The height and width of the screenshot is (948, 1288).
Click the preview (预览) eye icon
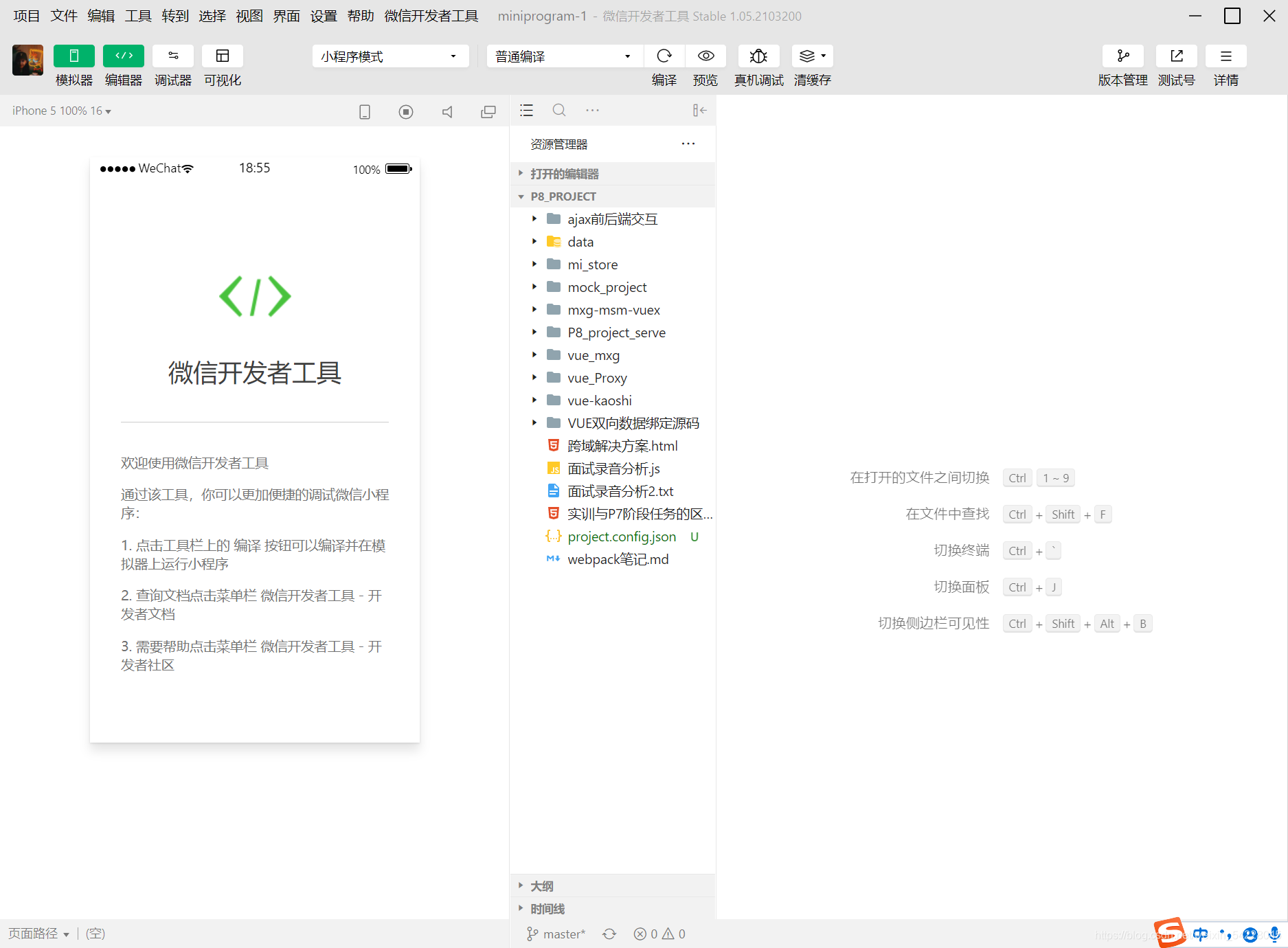pos(705,56)
